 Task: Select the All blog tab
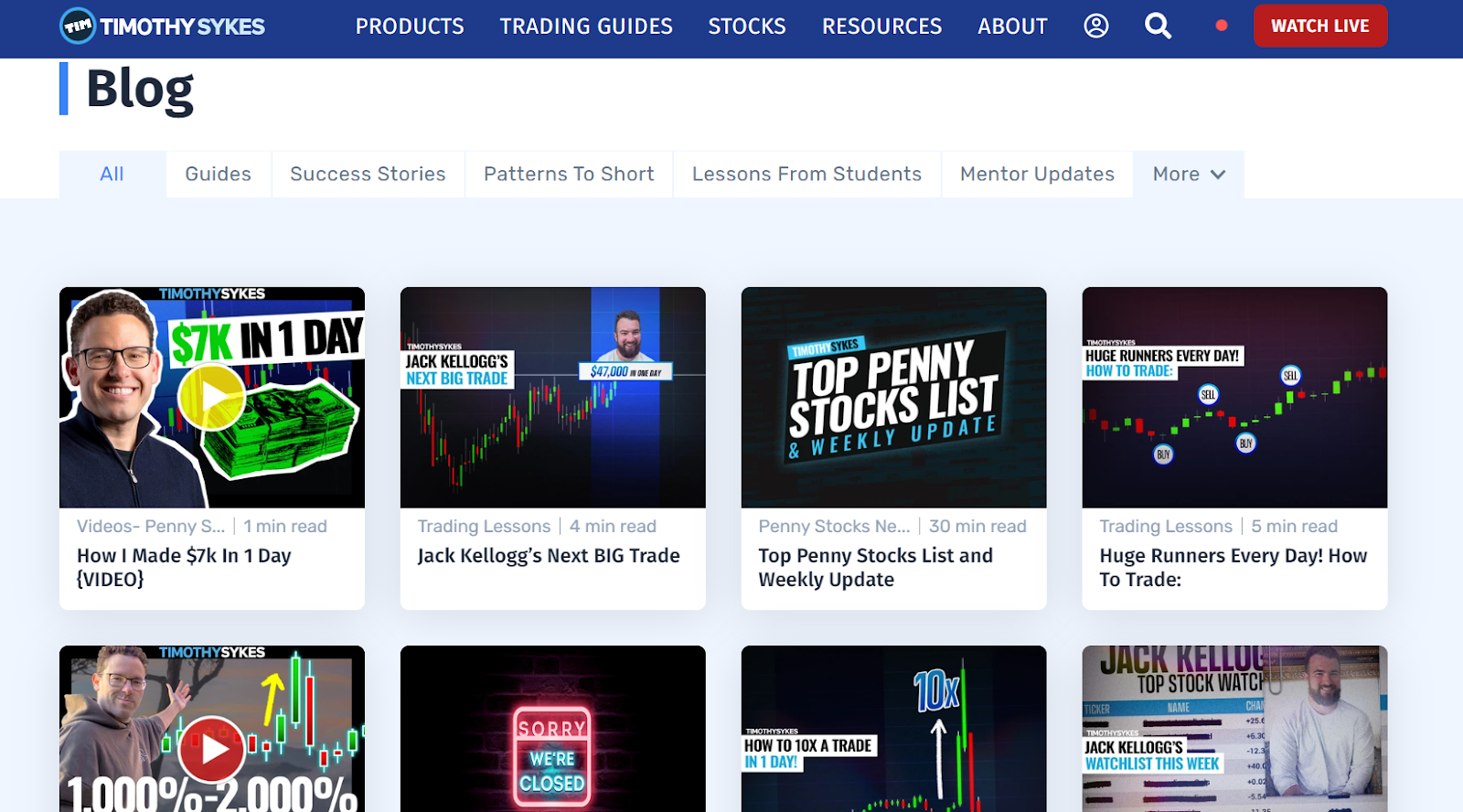(112, 174)
